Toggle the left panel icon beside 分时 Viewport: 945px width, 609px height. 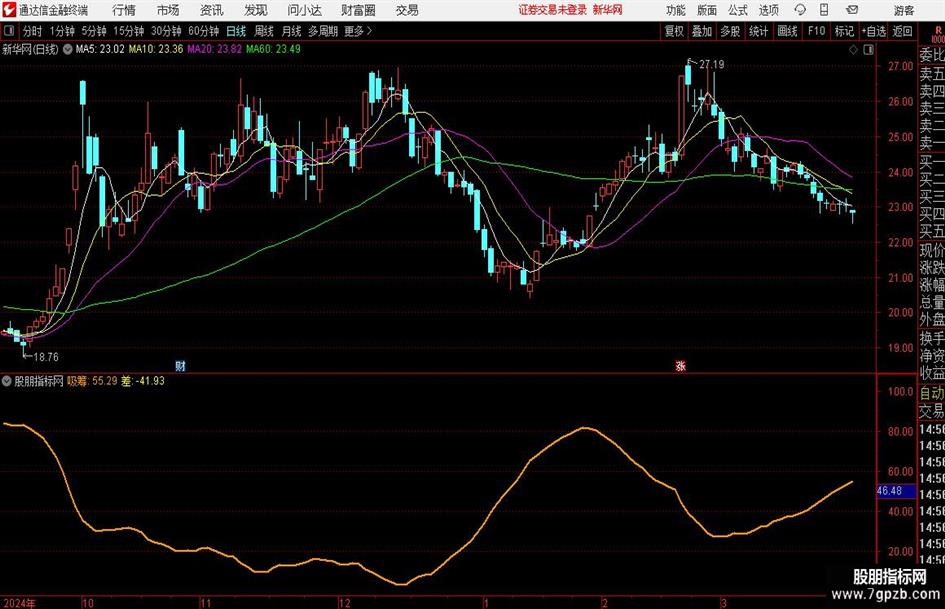(9, 31)
